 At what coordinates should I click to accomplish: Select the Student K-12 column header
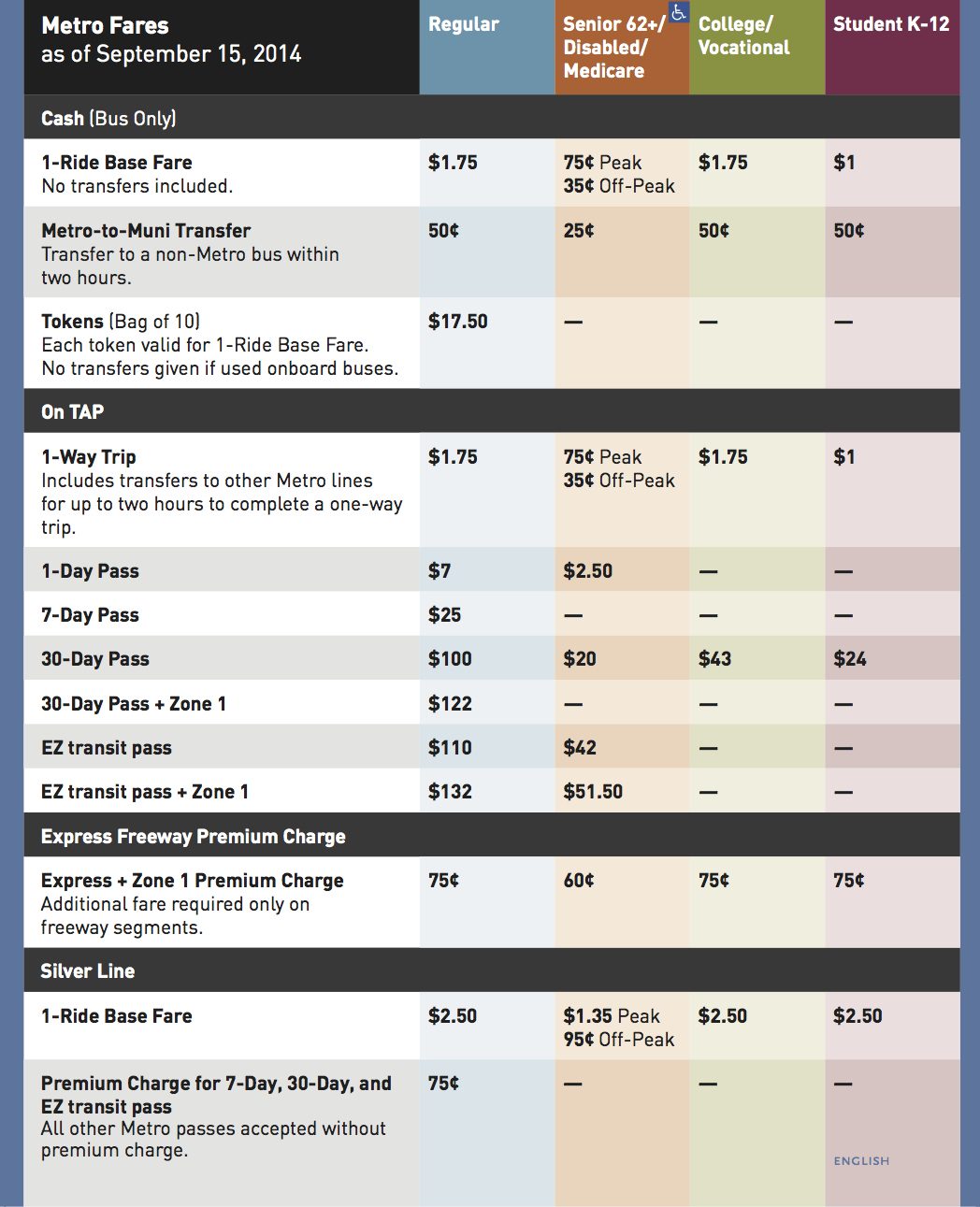[x=891, y=25]
